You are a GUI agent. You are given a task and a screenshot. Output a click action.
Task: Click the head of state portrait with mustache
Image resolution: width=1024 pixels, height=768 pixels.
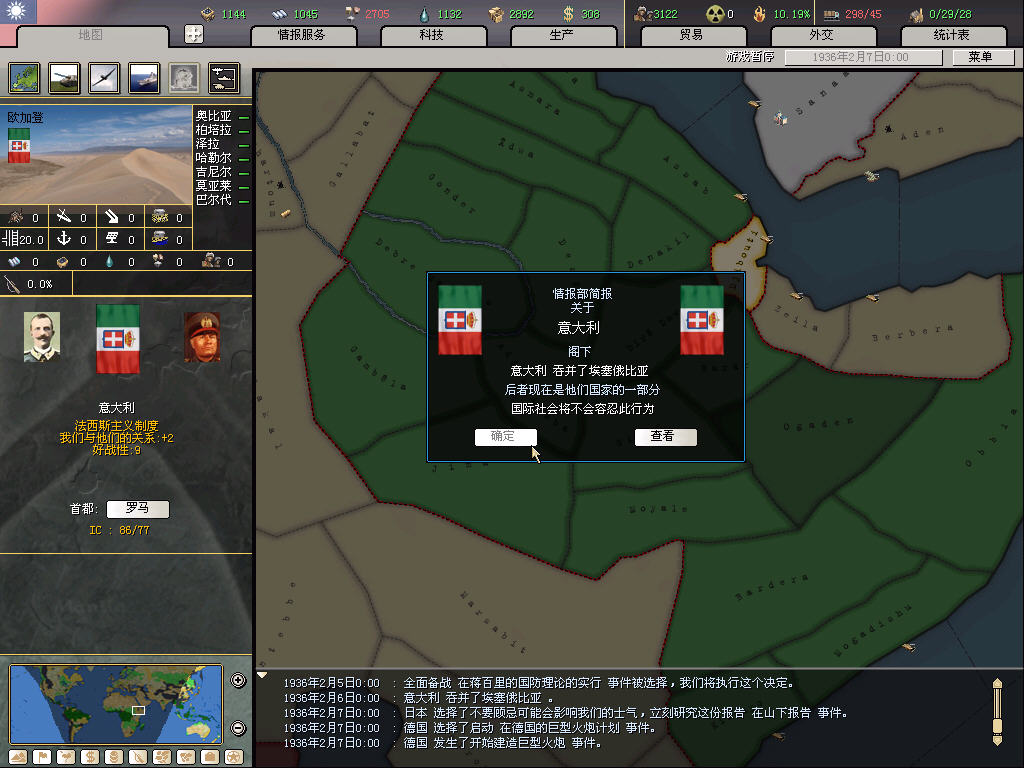coord(42,336)
